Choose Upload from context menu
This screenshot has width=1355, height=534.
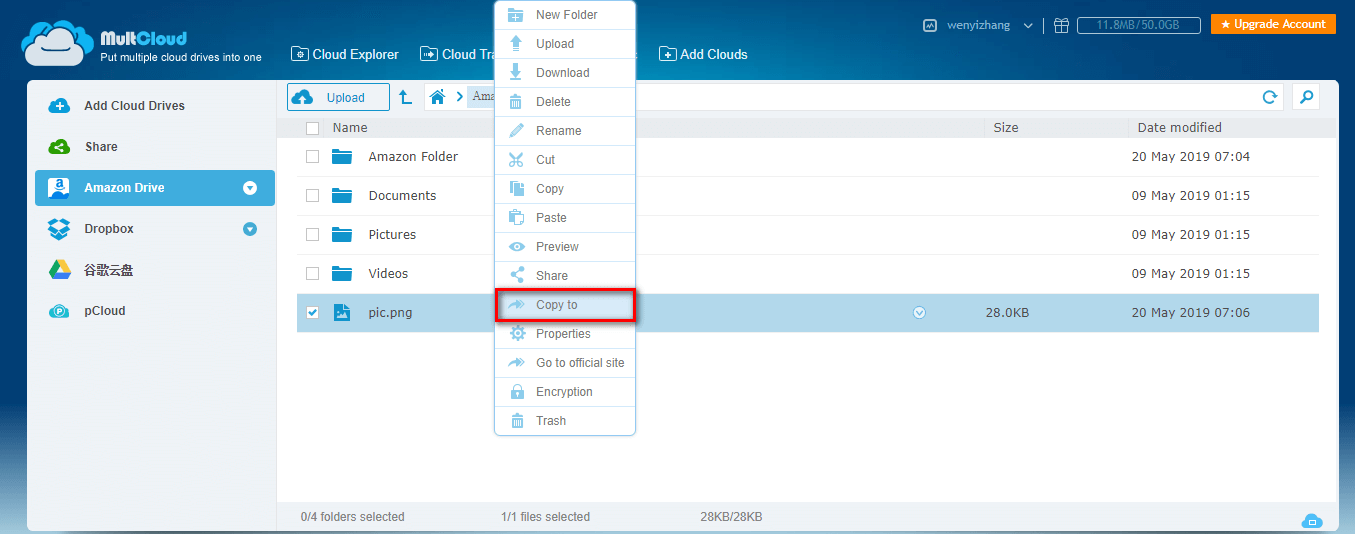click(x=565, y=44)
